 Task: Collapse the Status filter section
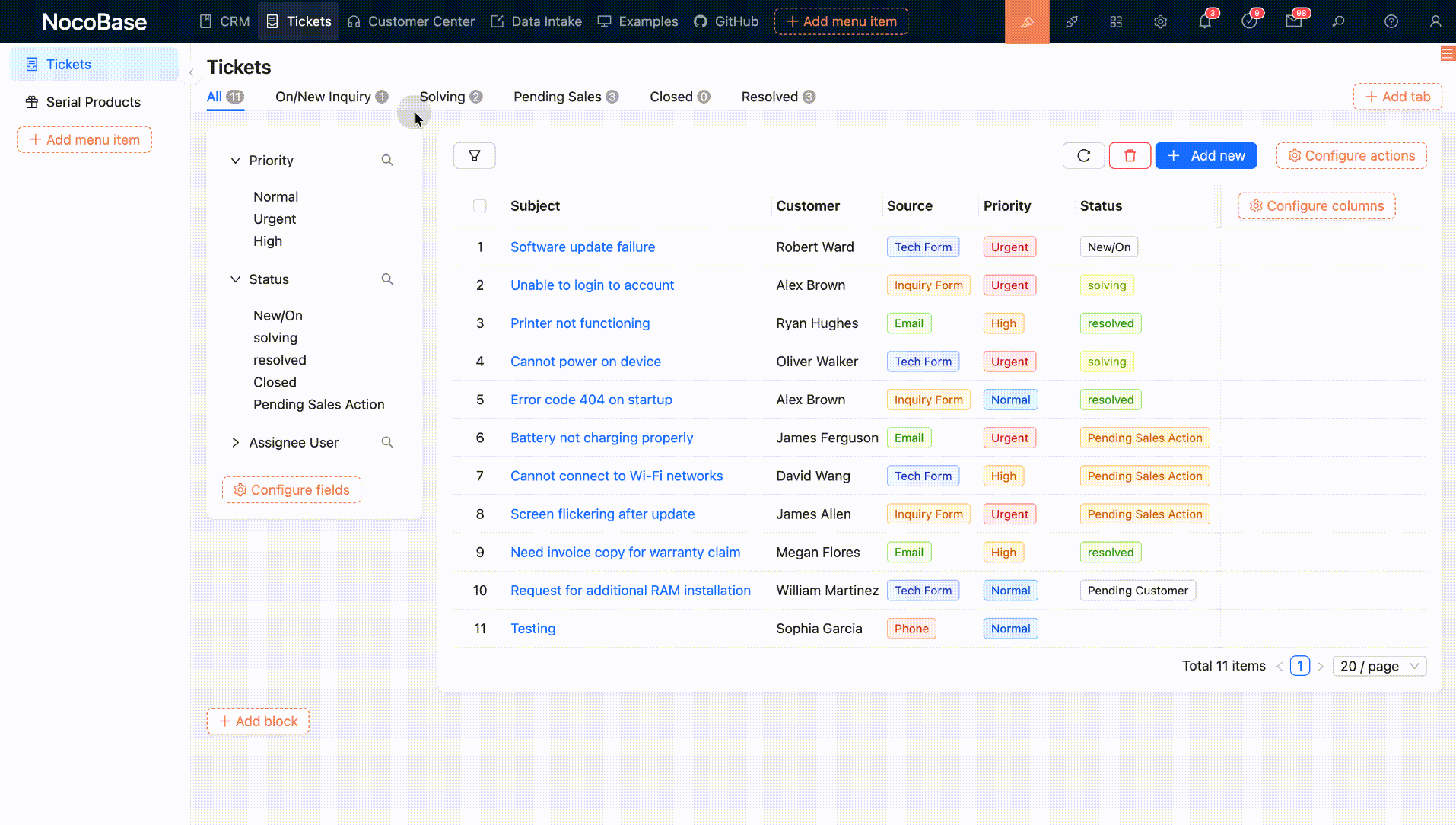click(234, 279)
